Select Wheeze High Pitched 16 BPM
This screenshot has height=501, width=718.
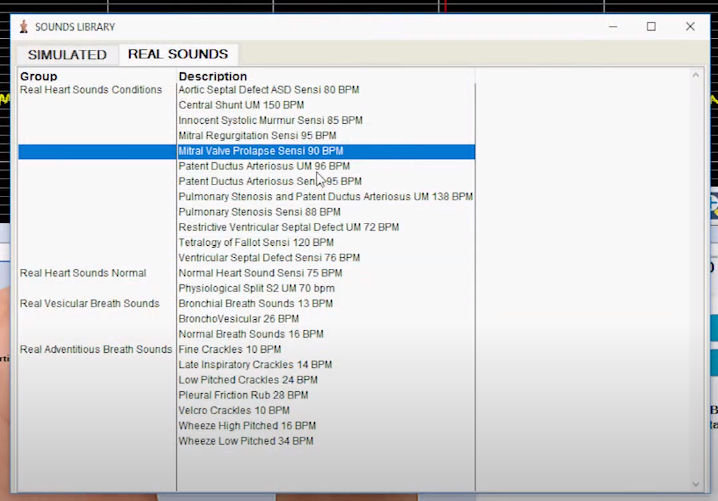[x=247, y=426]
